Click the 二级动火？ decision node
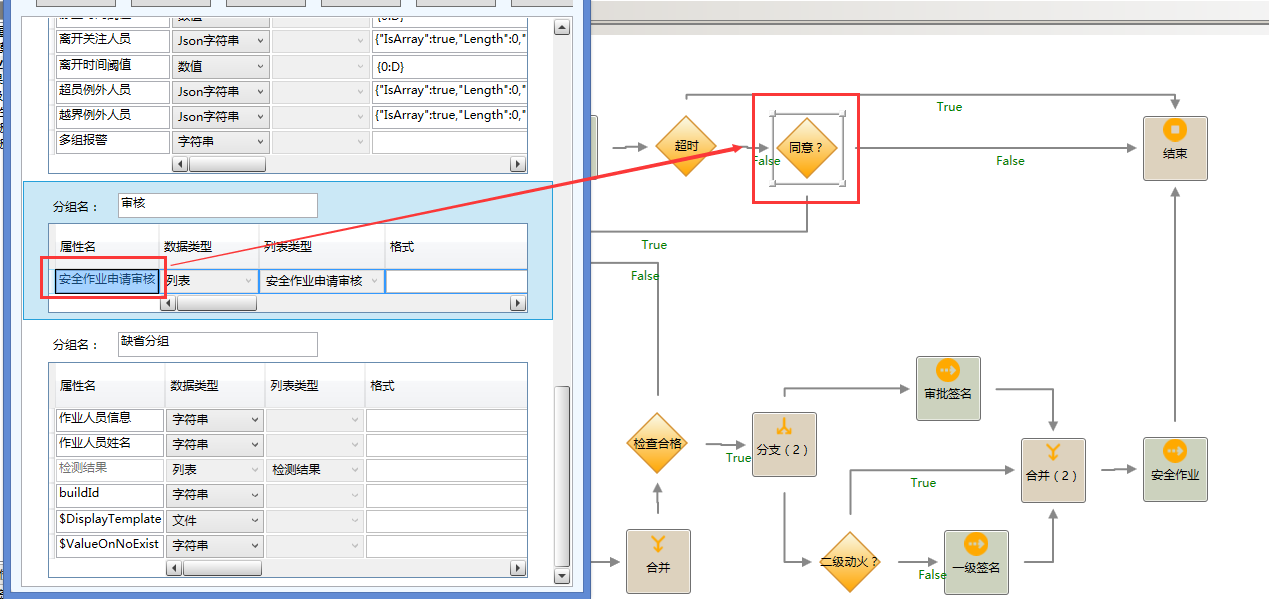 click(x=849, y=562)
